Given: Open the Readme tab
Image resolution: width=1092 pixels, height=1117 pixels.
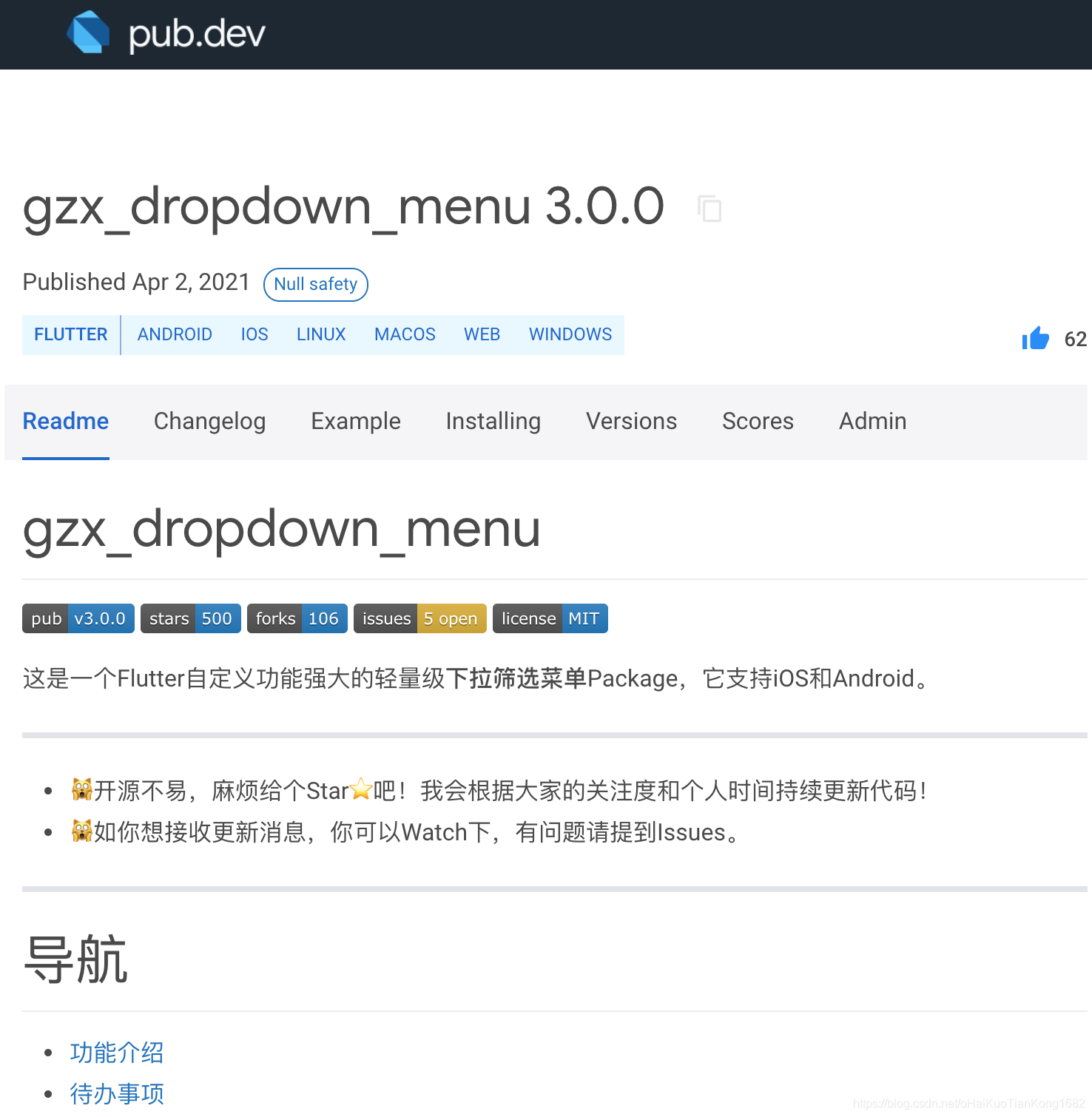Looking at the screenshot, I should pos(66,421).
